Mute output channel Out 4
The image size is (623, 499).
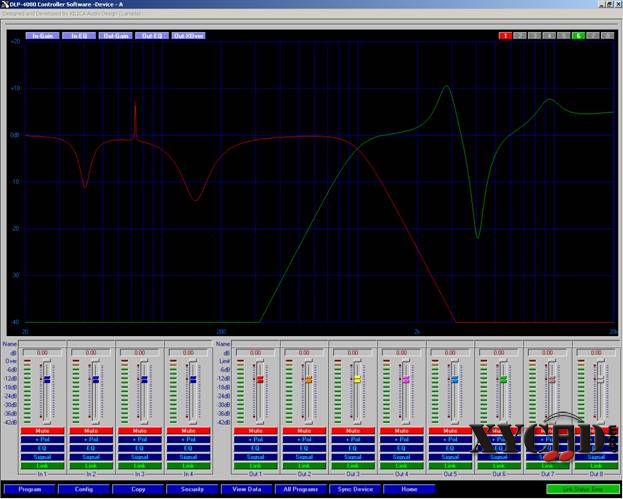pos(401,431)
